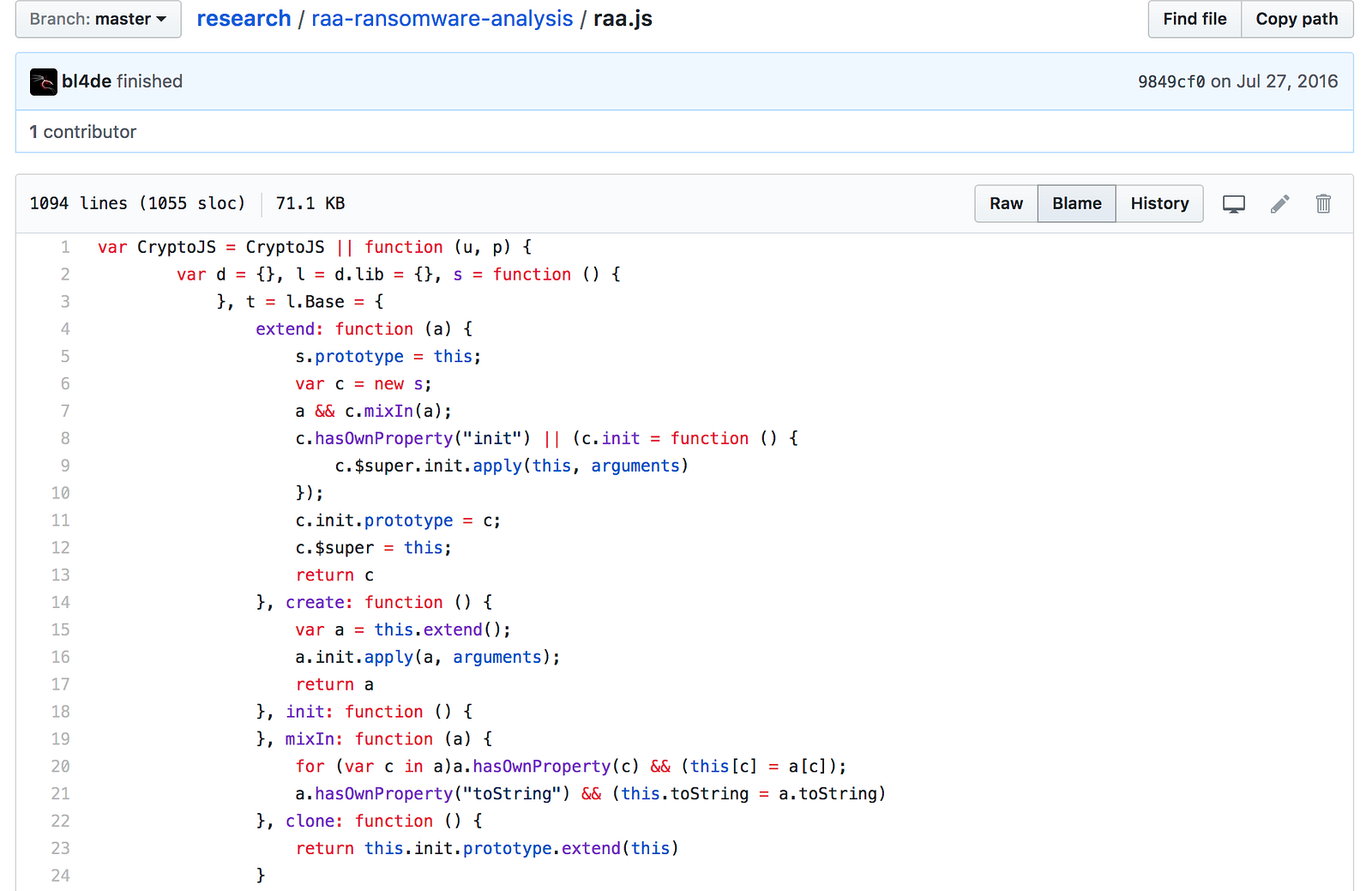Screen dimensions: 1372x891
Task: Click the bl4de avatar image
Action: [x=43, y=81]
